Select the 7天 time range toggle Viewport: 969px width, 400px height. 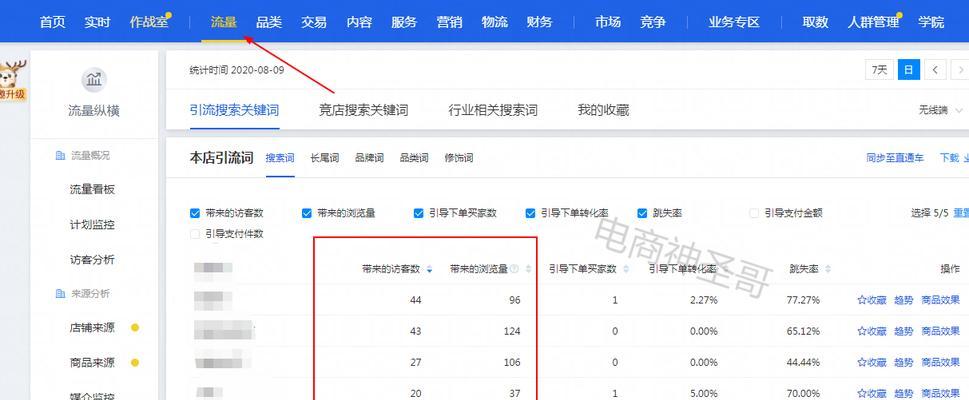coord(879,70)
